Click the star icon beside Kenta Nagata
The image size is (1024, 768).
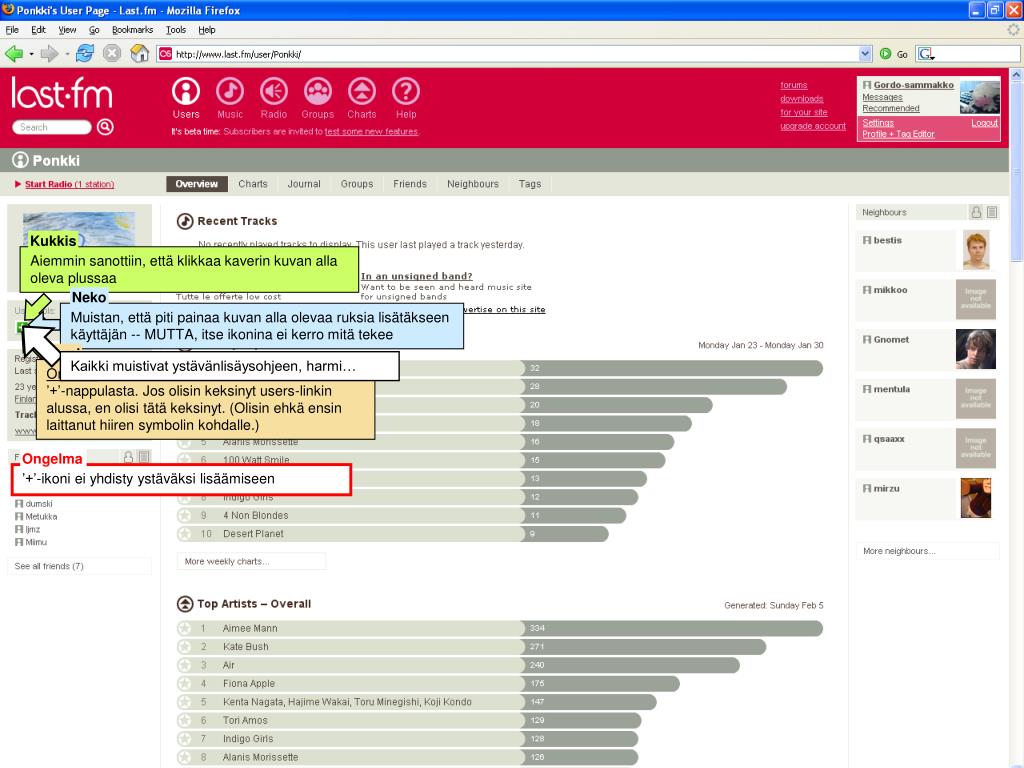[185, 702]
